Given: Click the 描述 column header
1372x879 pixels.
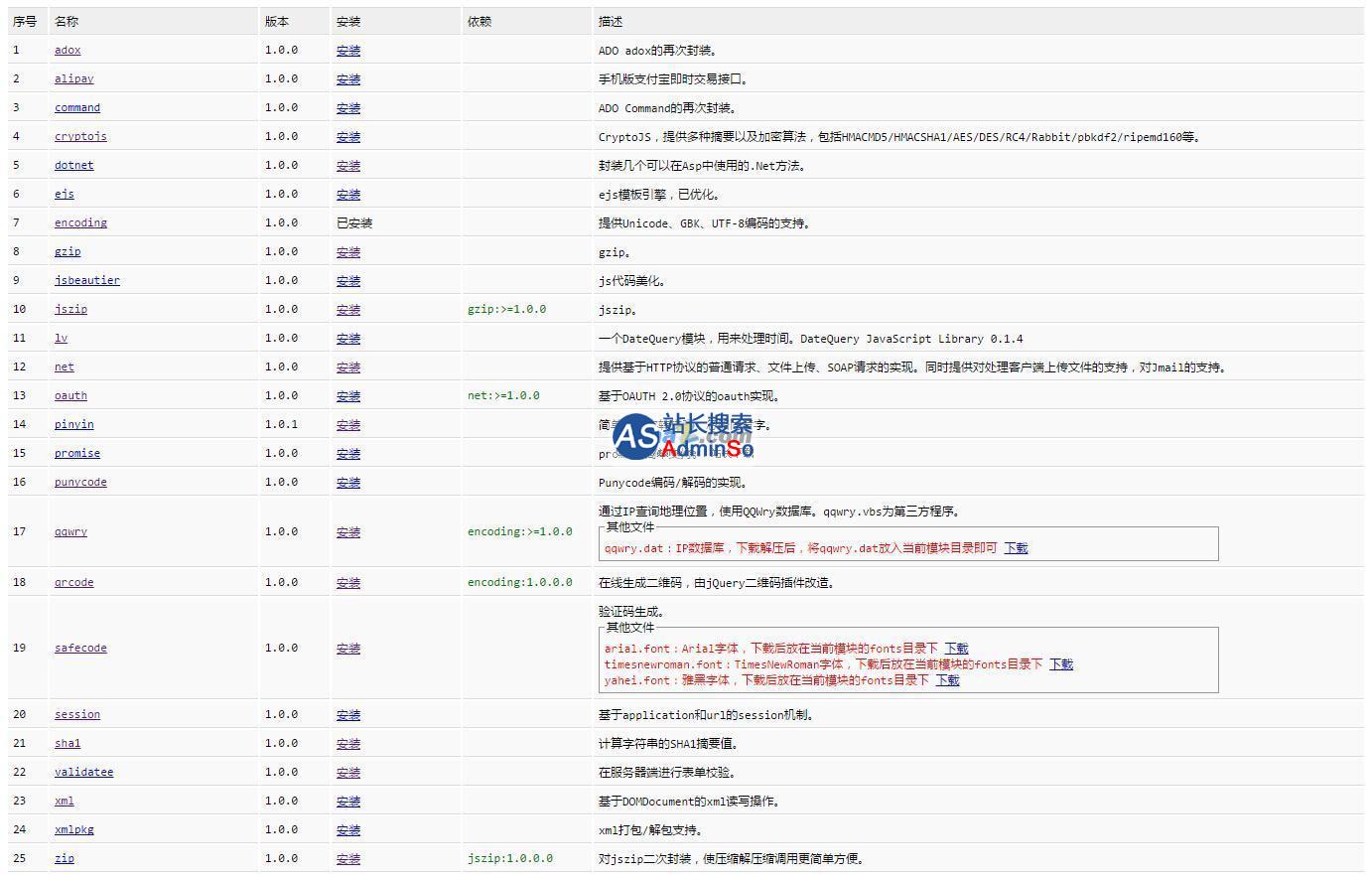Looking at the screenshot, I should coord(611,21).
